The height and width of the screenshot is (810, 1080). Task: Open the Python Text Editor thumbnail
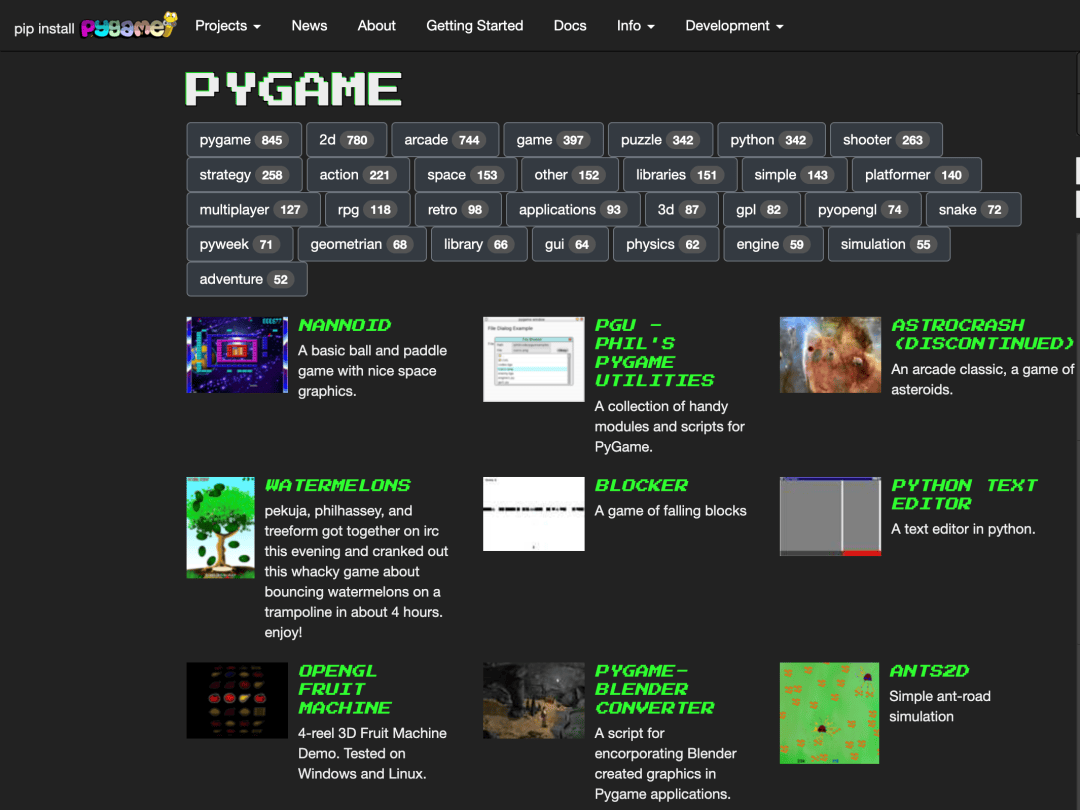pyautogui.click(x=830, y=516)
